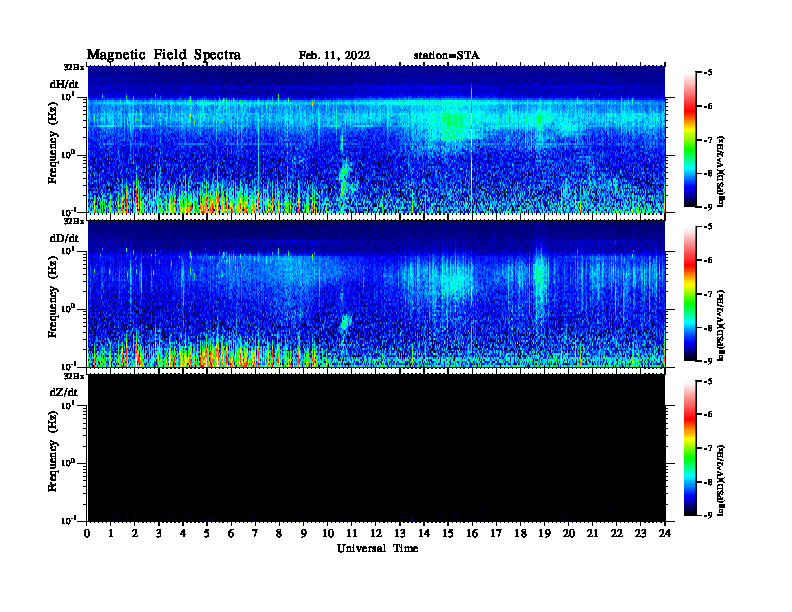792x612 pixels.
Task: Click hour tick label "7" on time axis
Action: click(x=255, y=534)
